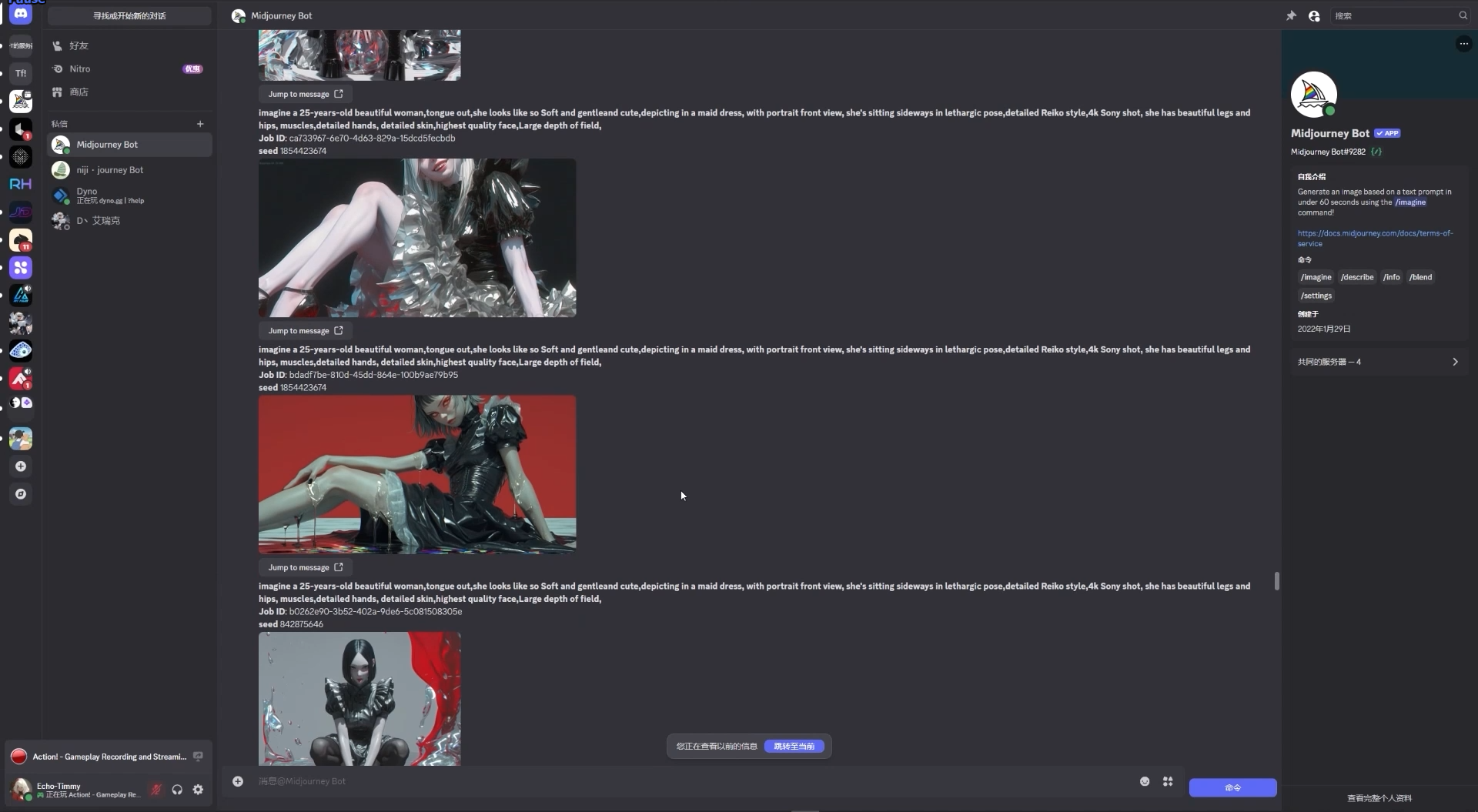Click the verified APP badge beside Midjourney Bot
The image size is (1478, 812).
(1387, 133)
